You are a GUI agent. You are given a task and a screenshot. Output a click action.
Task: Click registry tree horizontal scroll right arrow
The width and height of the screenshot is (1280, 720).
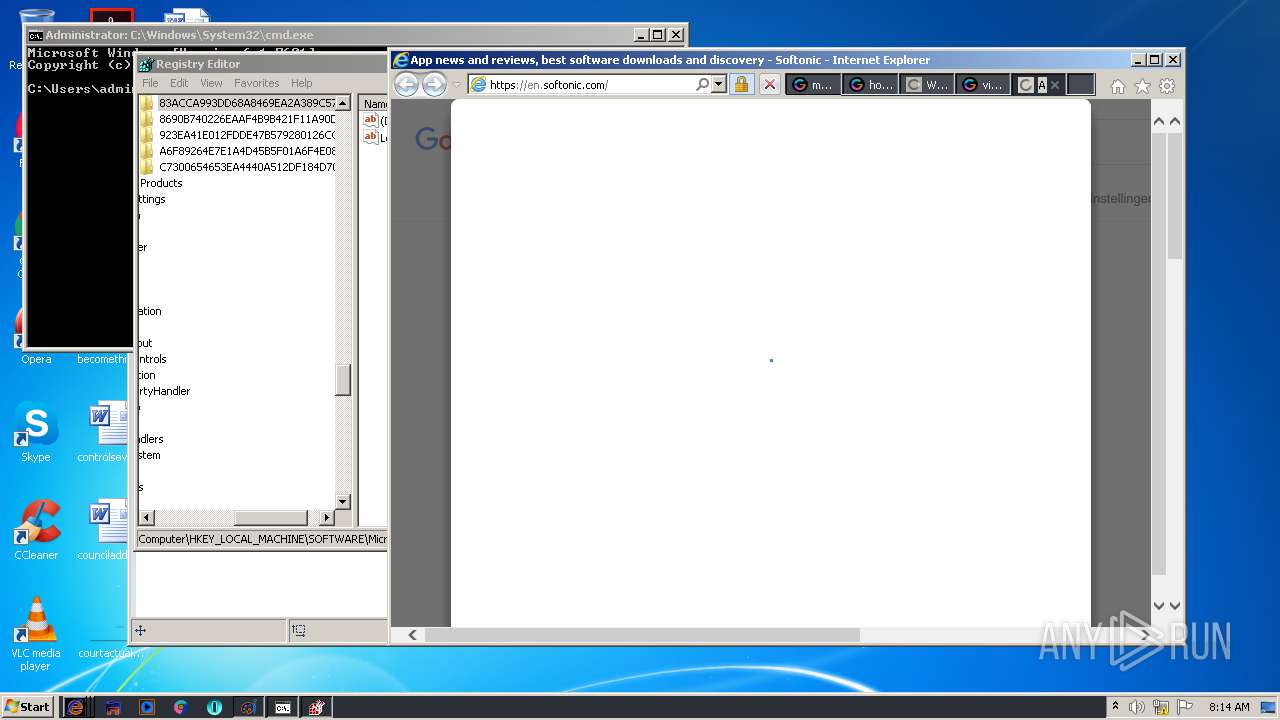327,517
